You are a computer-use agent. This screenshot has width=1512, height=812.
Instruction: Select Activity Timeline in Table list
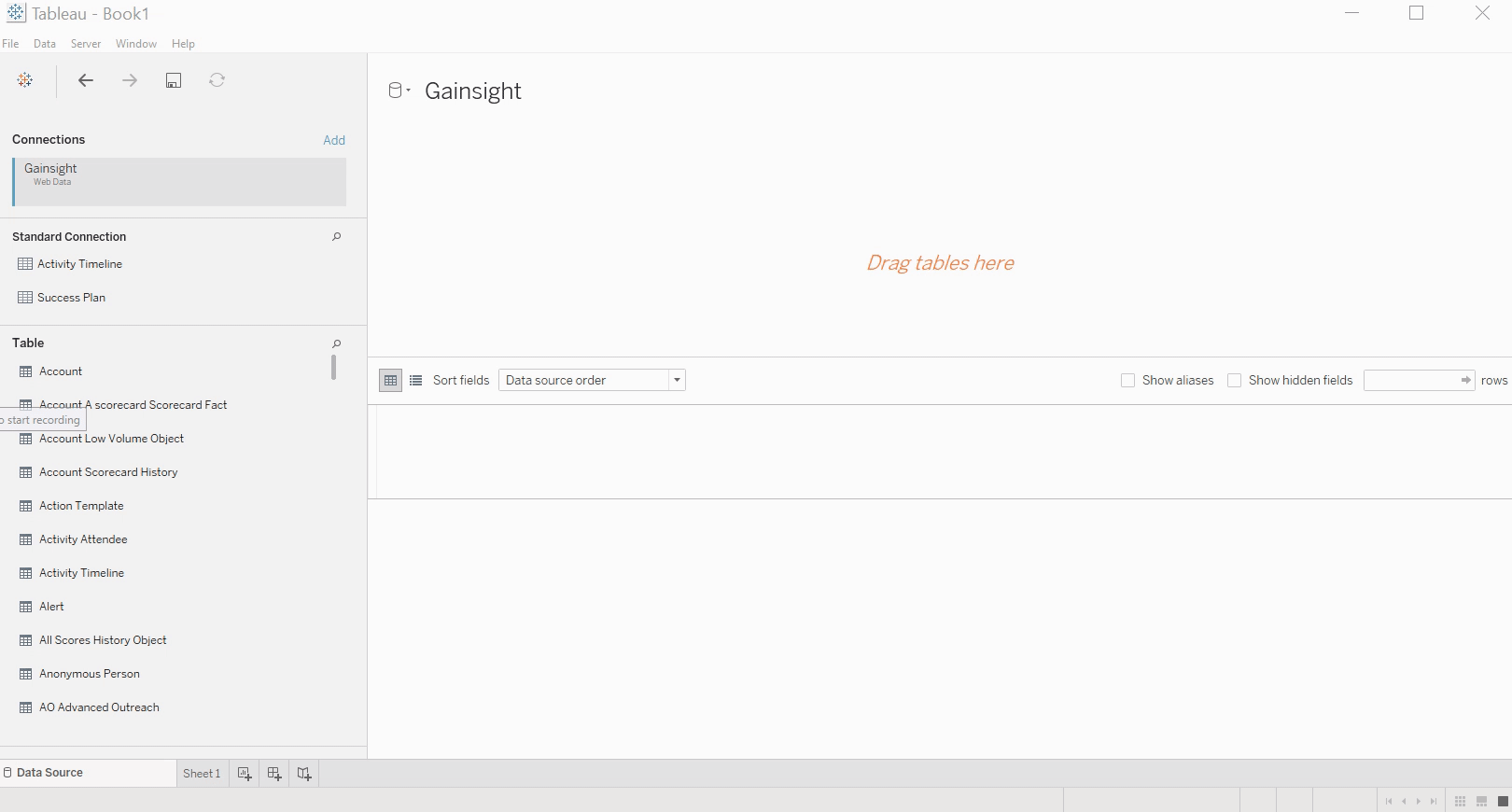[81, 573]
